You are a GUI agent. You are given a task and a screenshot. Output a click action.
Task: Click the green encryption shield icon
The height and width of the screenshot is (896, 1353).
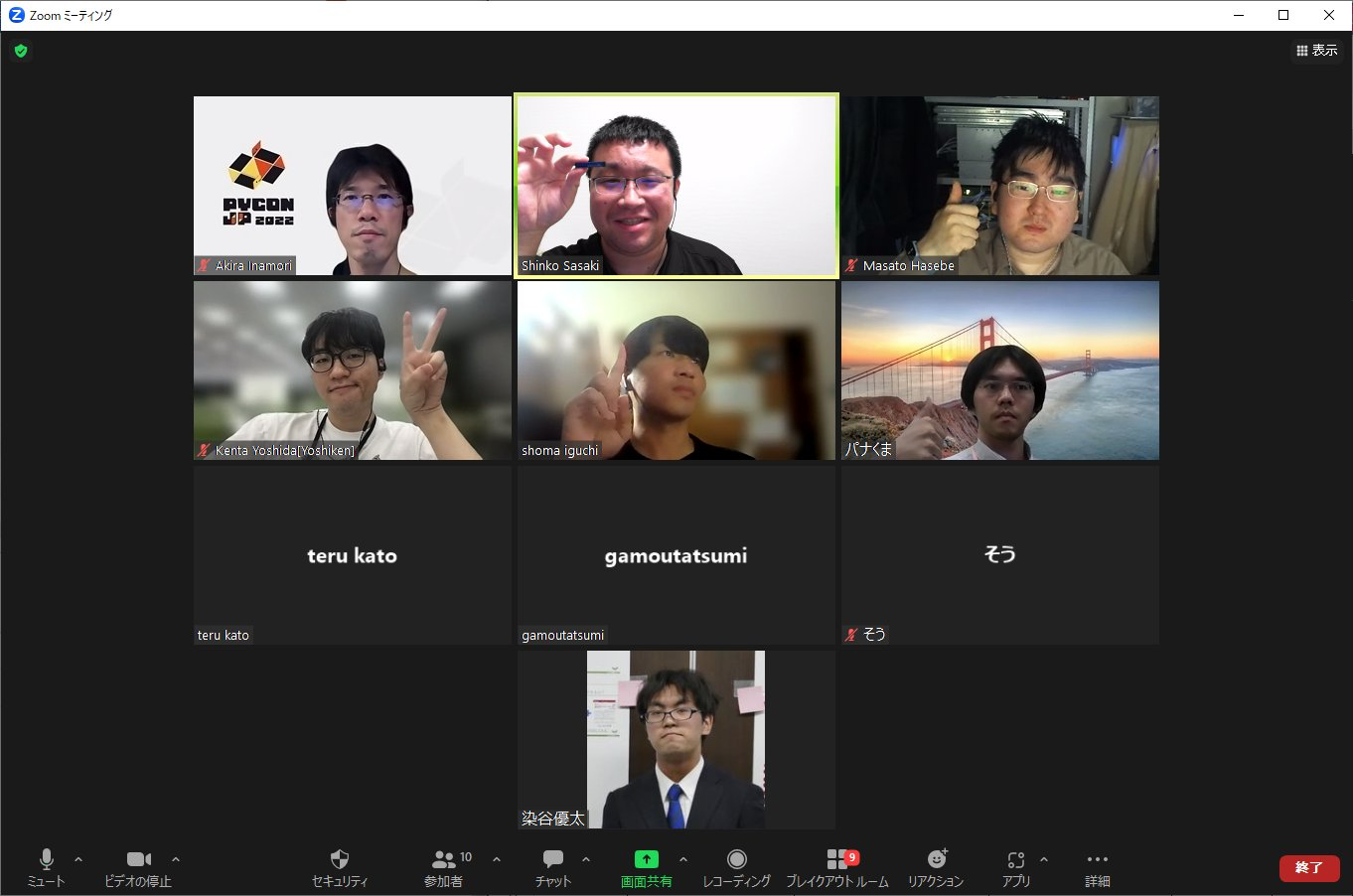21,51
